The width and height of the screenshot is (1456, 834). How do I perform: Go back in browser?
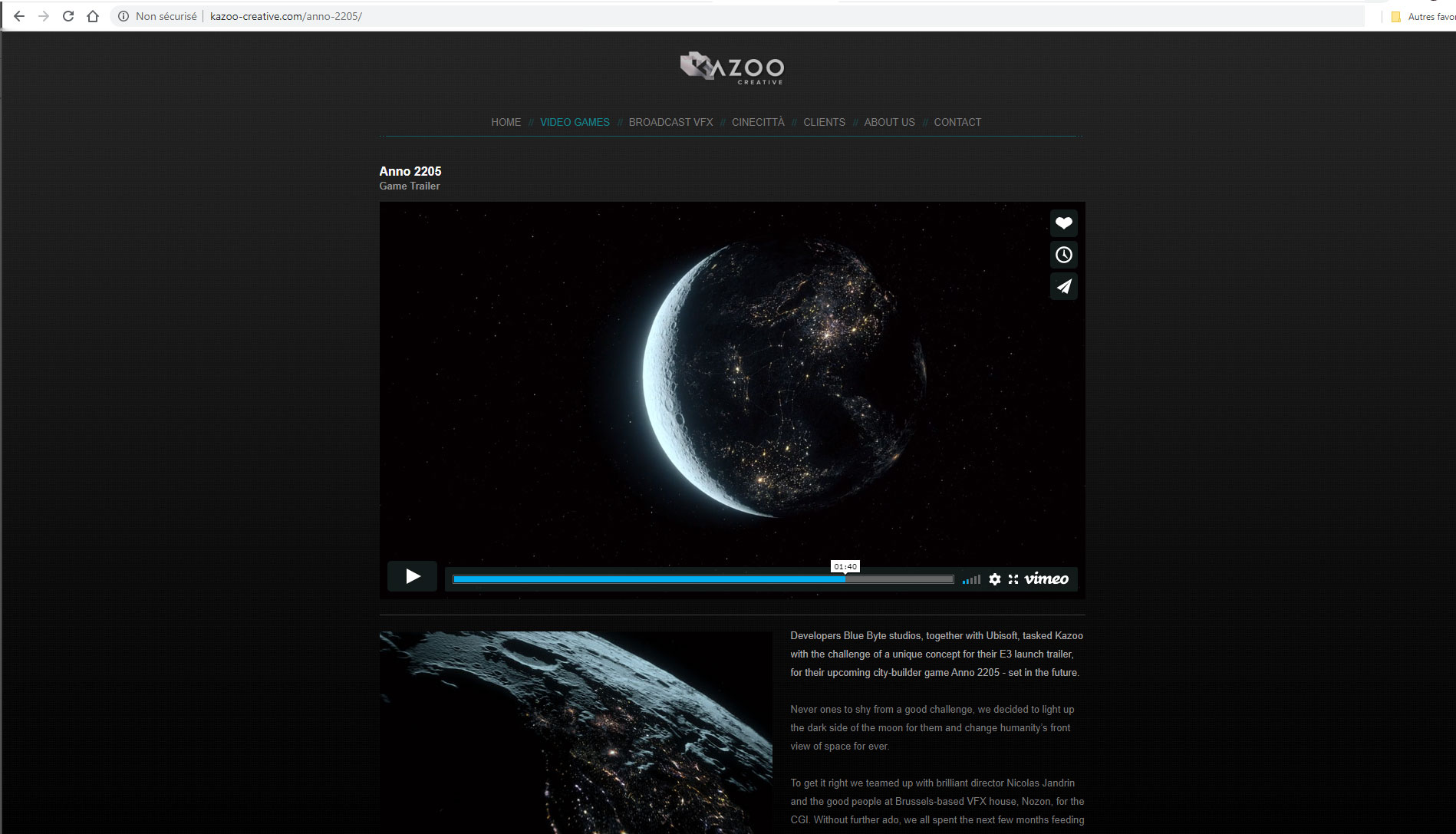click(19, 16)
